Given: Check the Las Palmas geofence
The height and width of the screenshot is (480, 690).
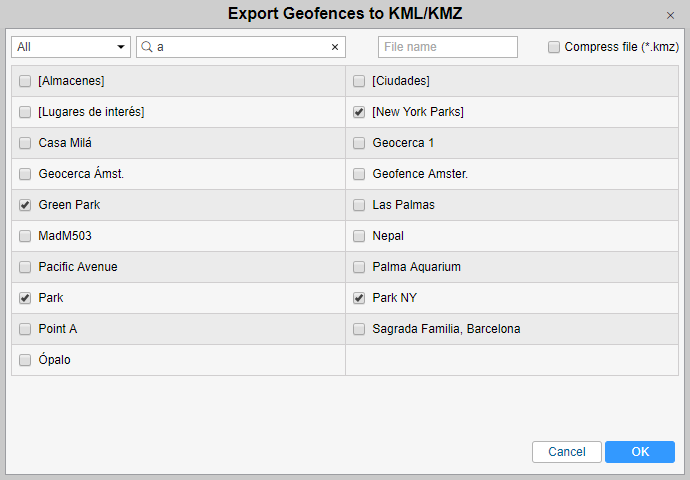Looking at the screenshot, I should pos(359,205).
